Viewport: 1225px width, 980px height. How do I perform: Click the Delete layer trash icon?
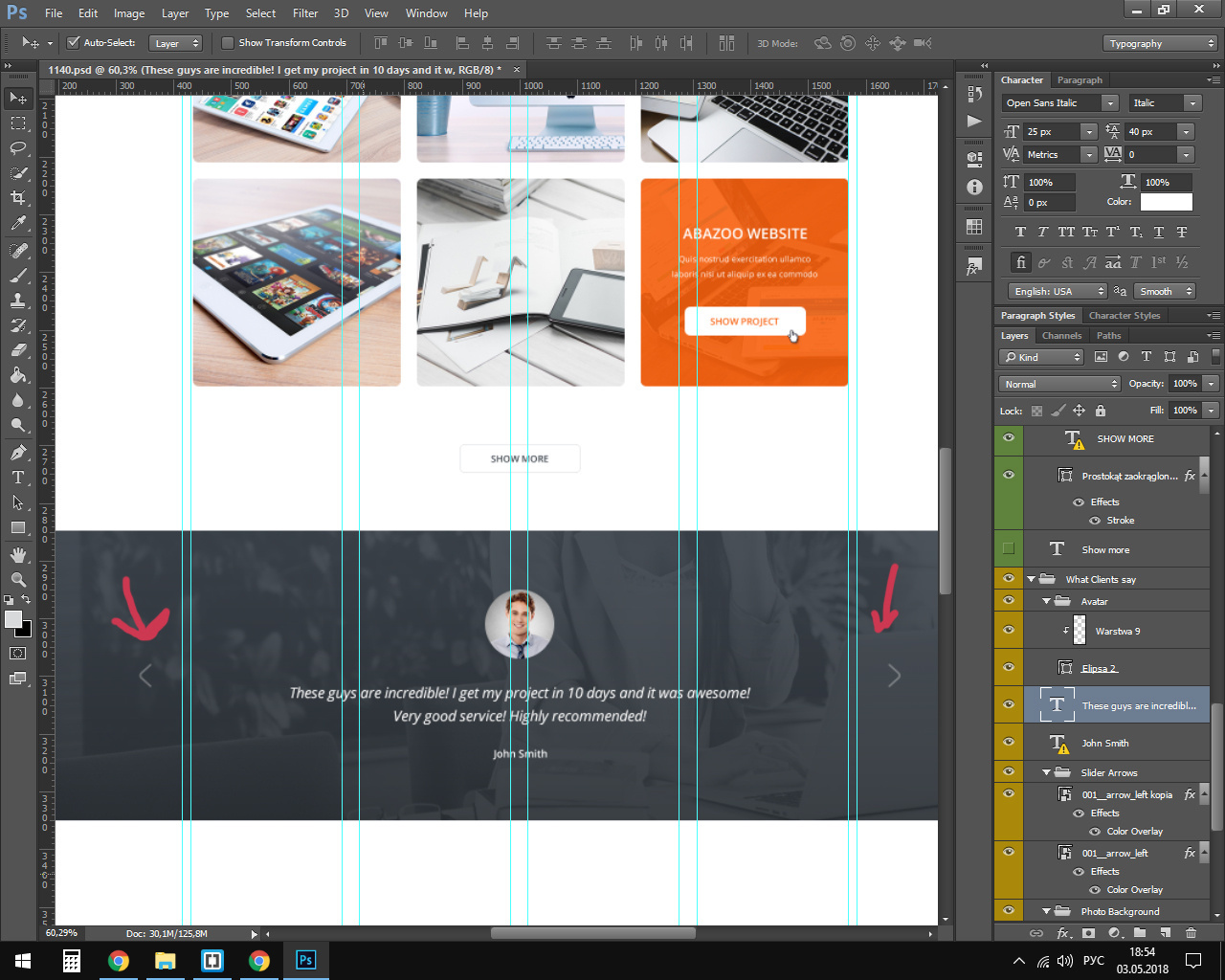(x=1191, y=933)
